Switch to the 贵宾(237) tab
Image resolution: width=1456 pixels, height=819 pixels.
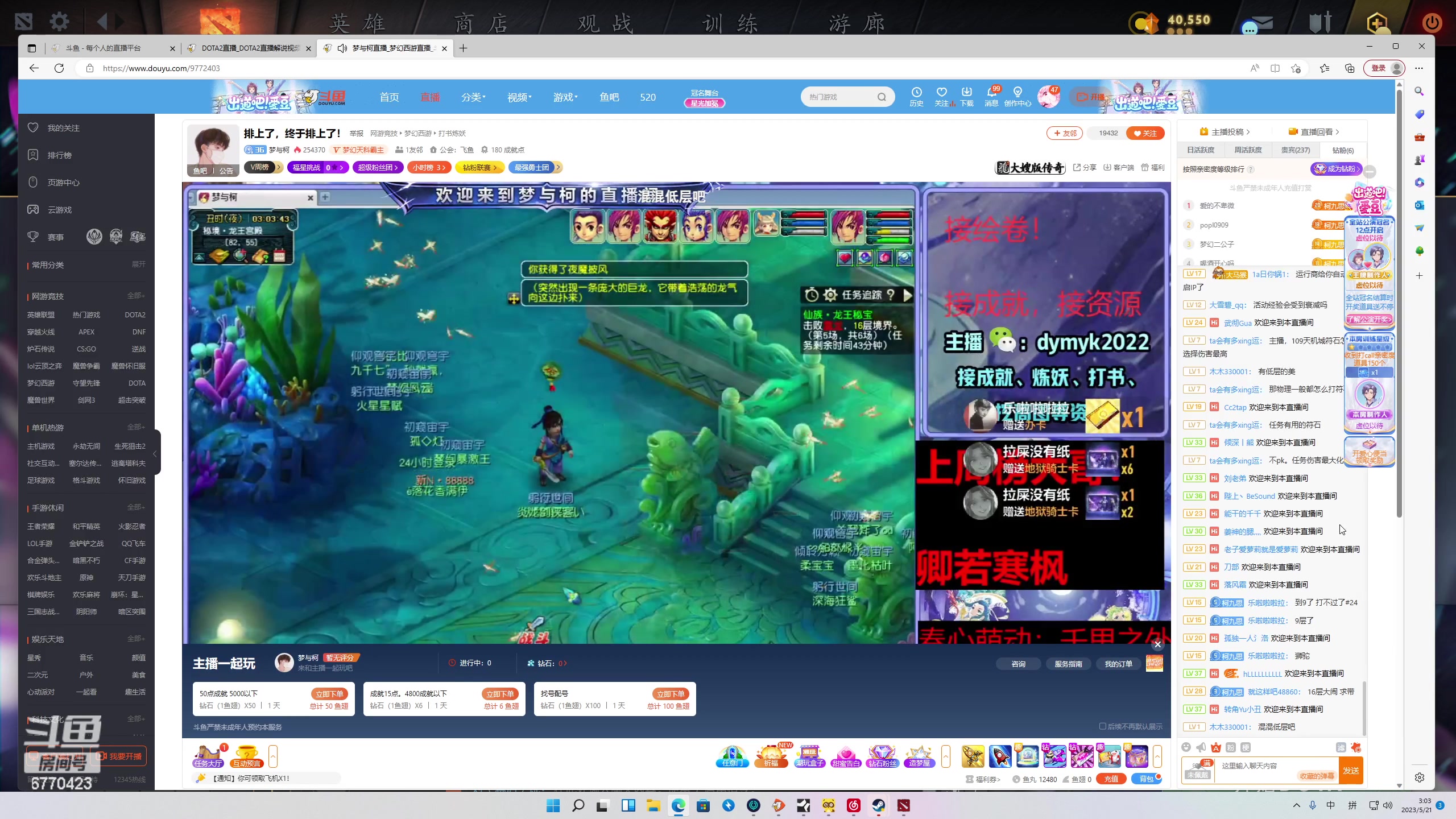click(x=1295, y=150)
